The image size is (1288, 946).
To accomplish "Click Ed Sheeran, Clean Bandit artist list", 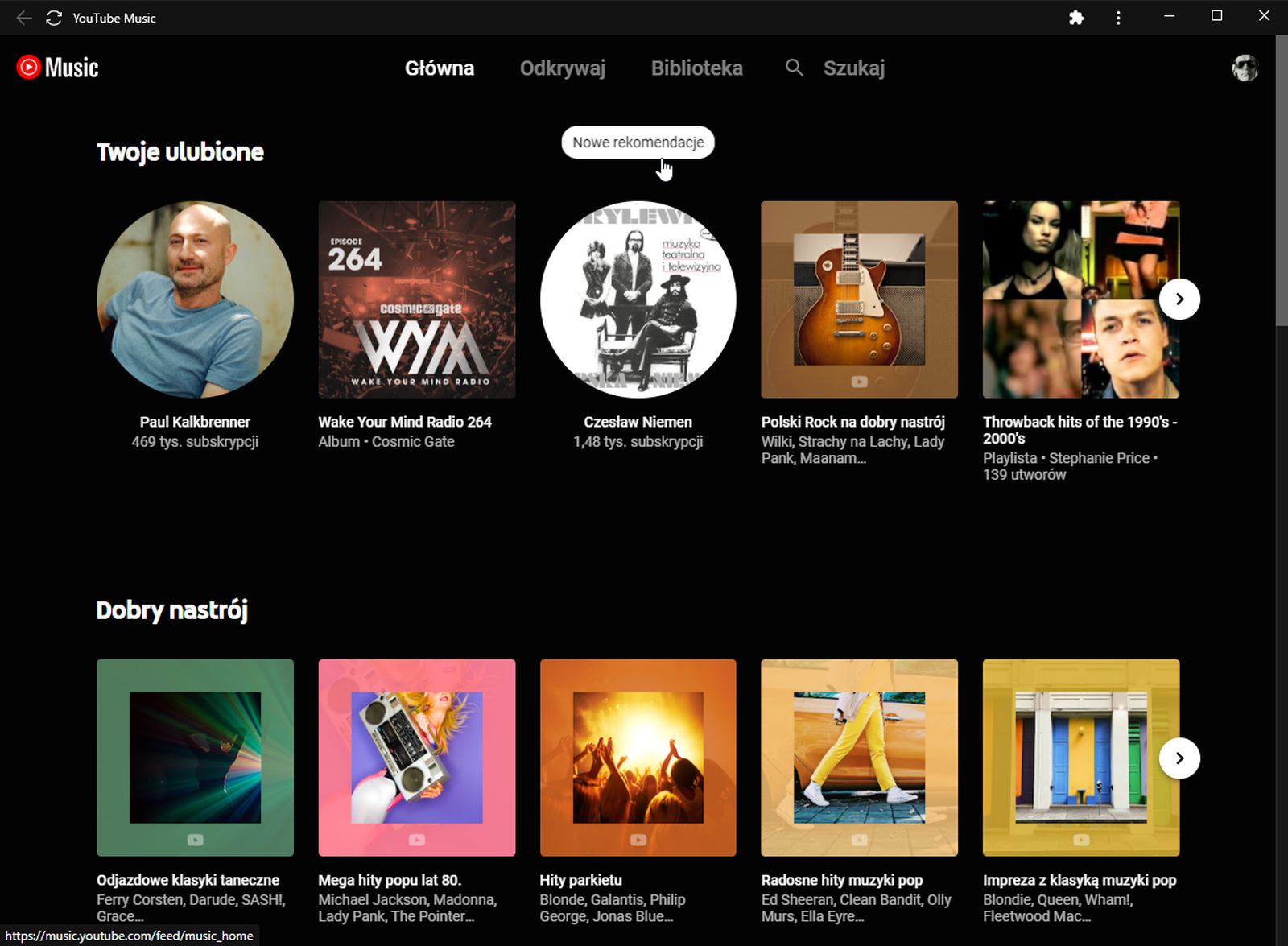I will pyautogui.click(x=856, y=908).
